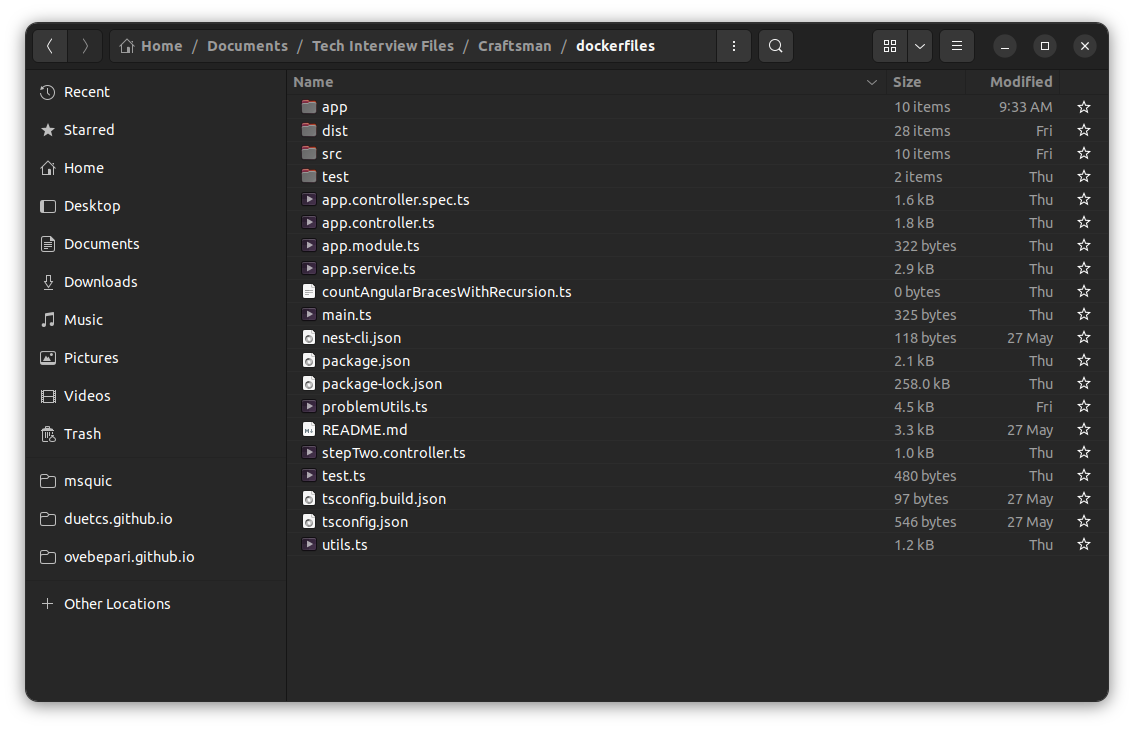Star the app folder

tap(1083, 107)
